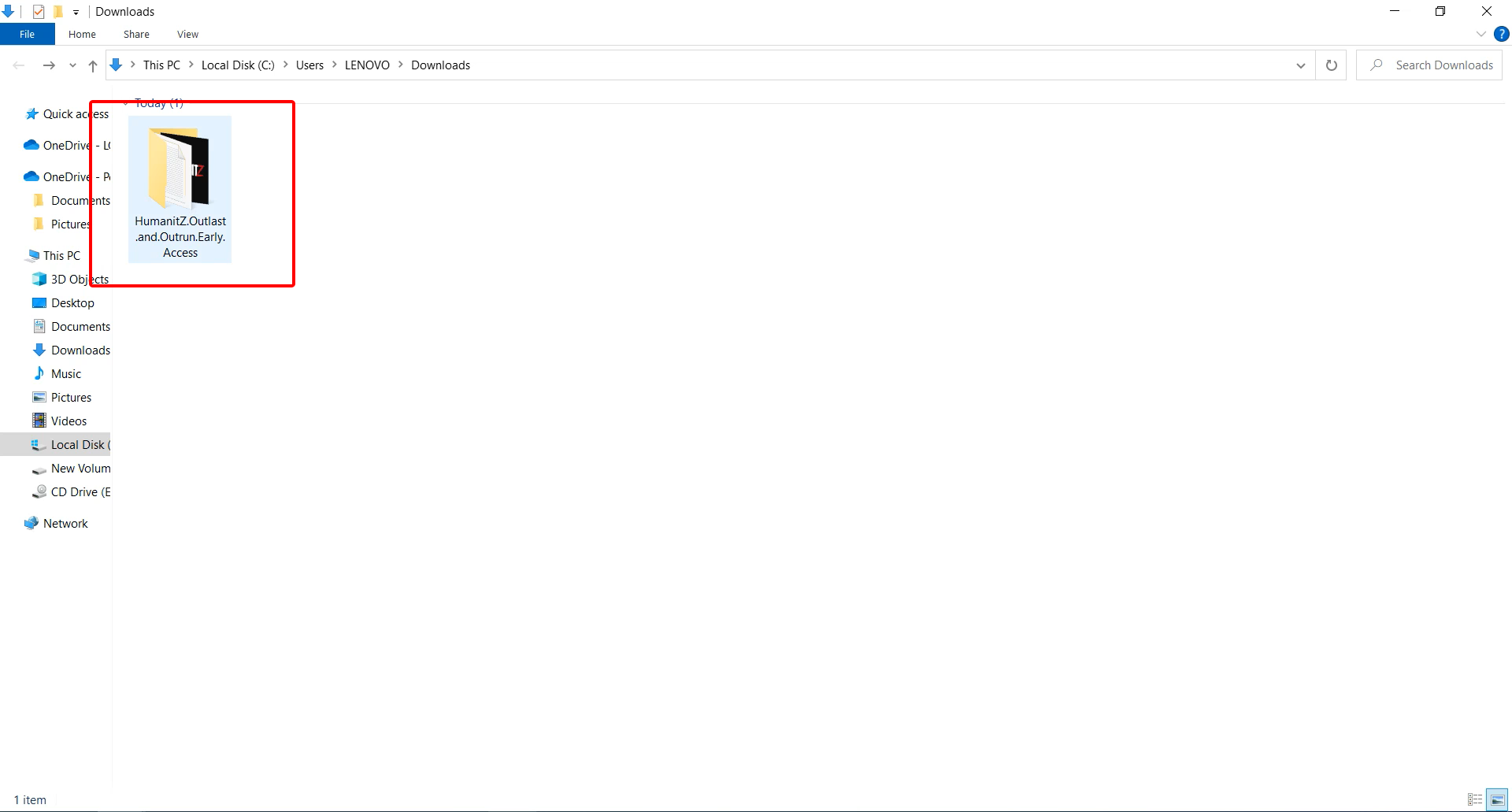Viewport: 1512px width, 812px height.
Task: Click the Forward navigation arrow
Action: coord(49,65)
